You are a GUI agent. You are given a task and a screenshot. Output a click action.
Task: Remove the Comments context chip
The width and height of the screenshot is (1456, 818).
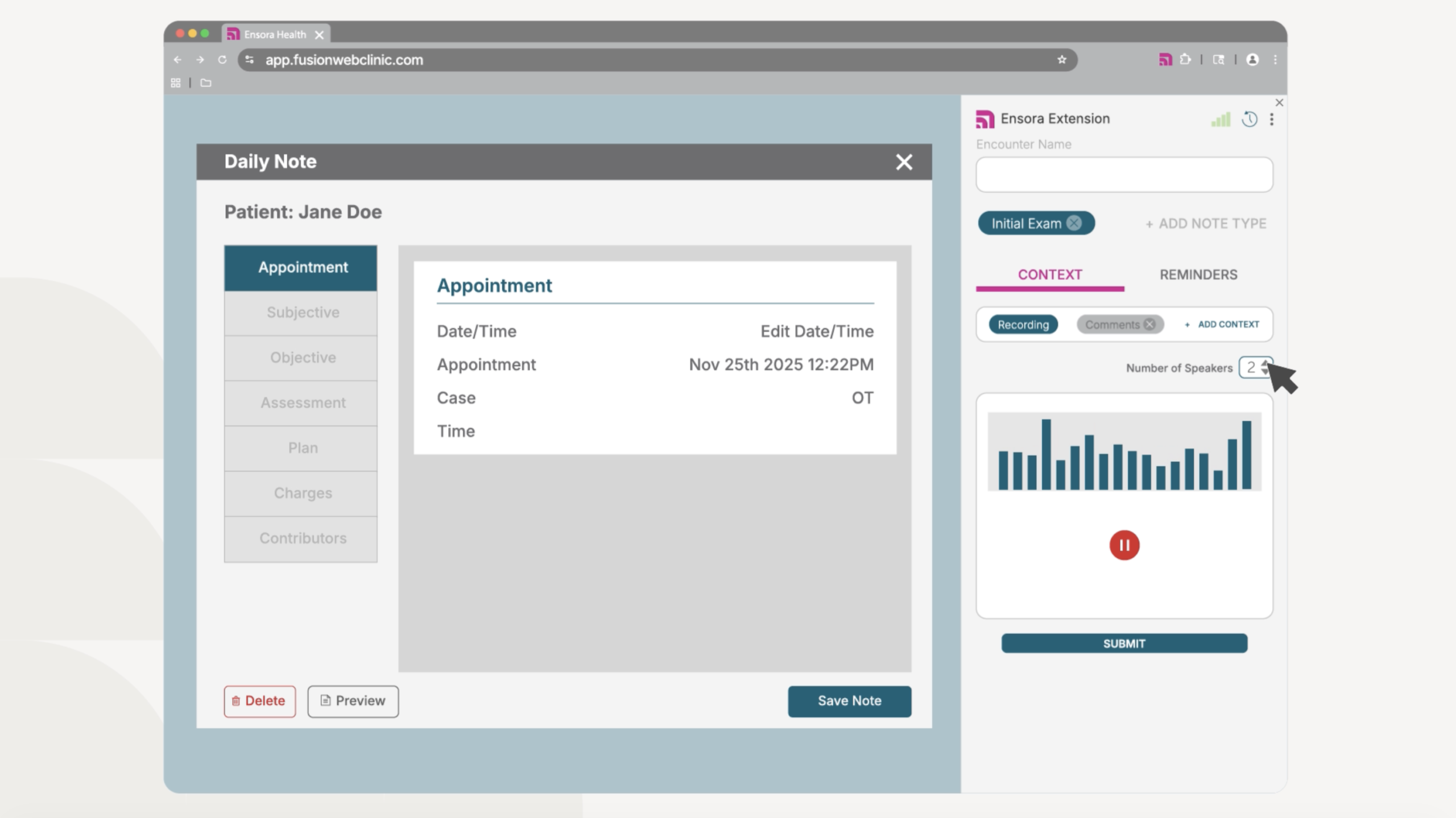click(x=1149, y=324)
